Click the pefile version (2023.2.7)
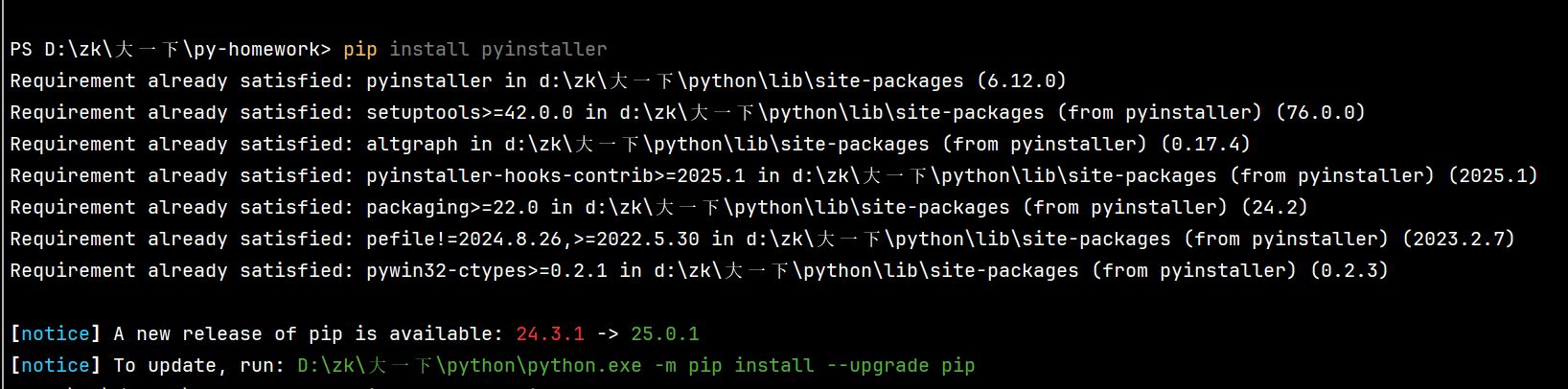 (1459, 239)
